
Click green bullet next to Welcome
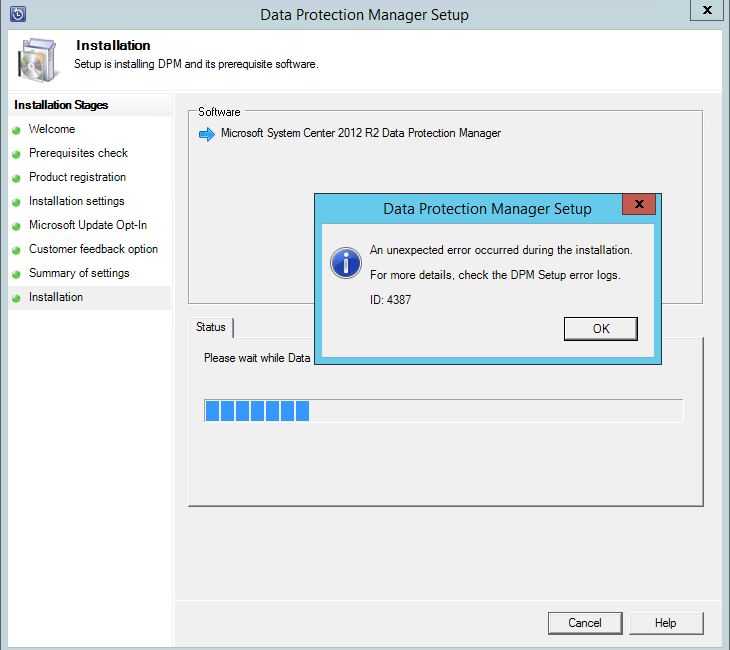(x=16, y=130)
